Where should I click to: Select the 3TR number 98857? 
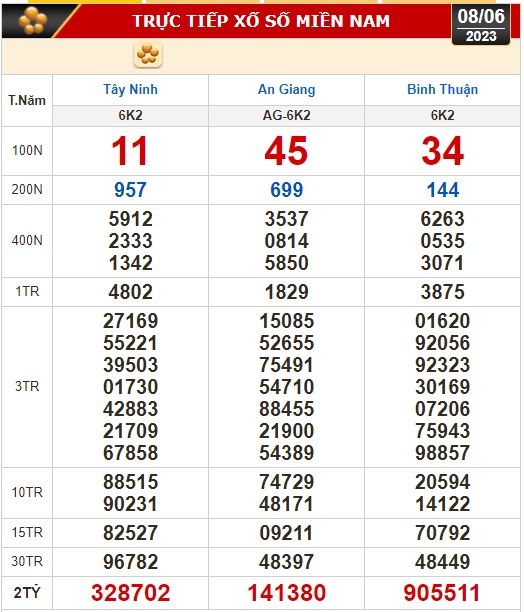pyautogui.click(x=442, y=453)
